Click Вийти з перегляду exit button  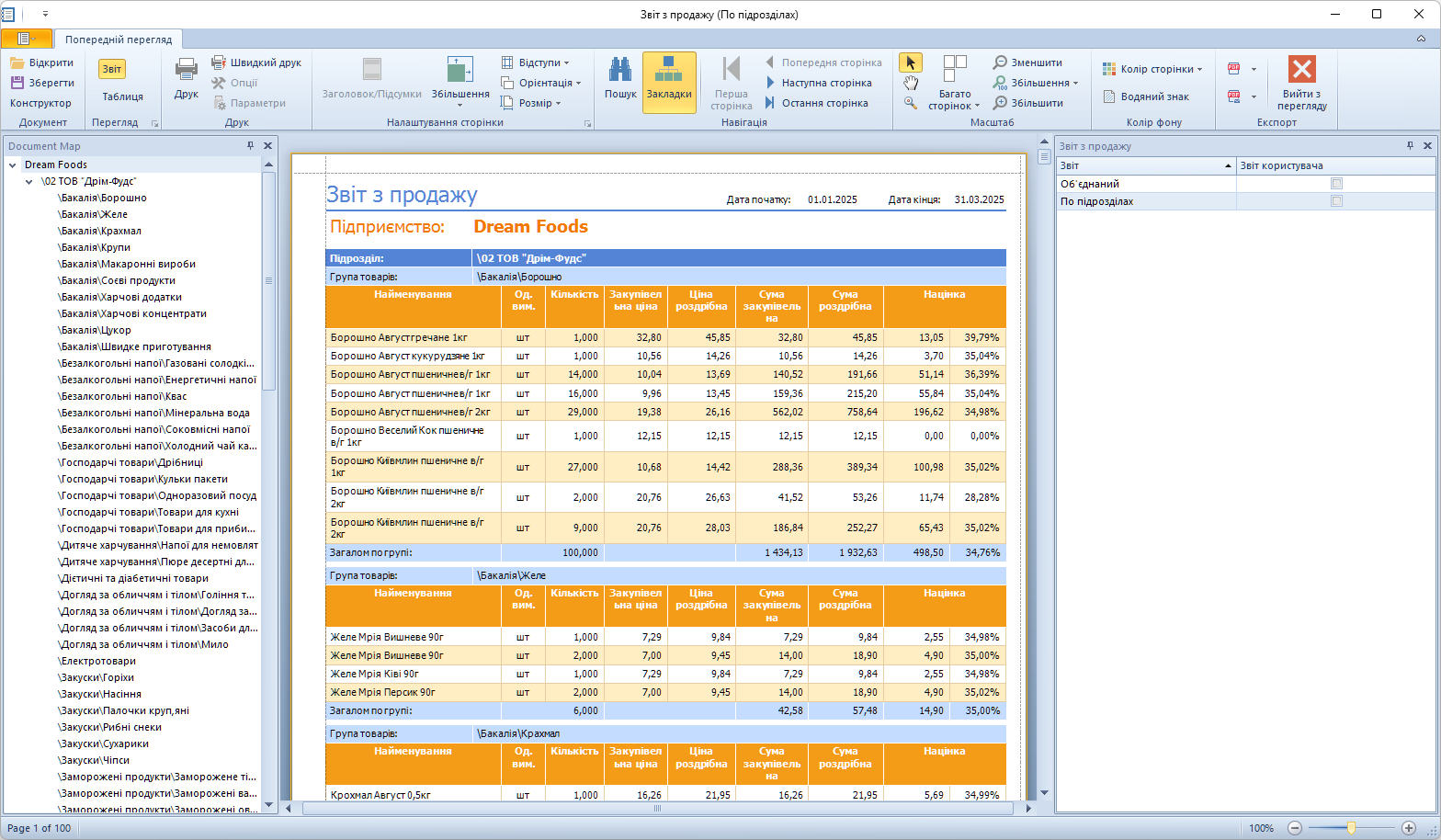pos(1302,83)
